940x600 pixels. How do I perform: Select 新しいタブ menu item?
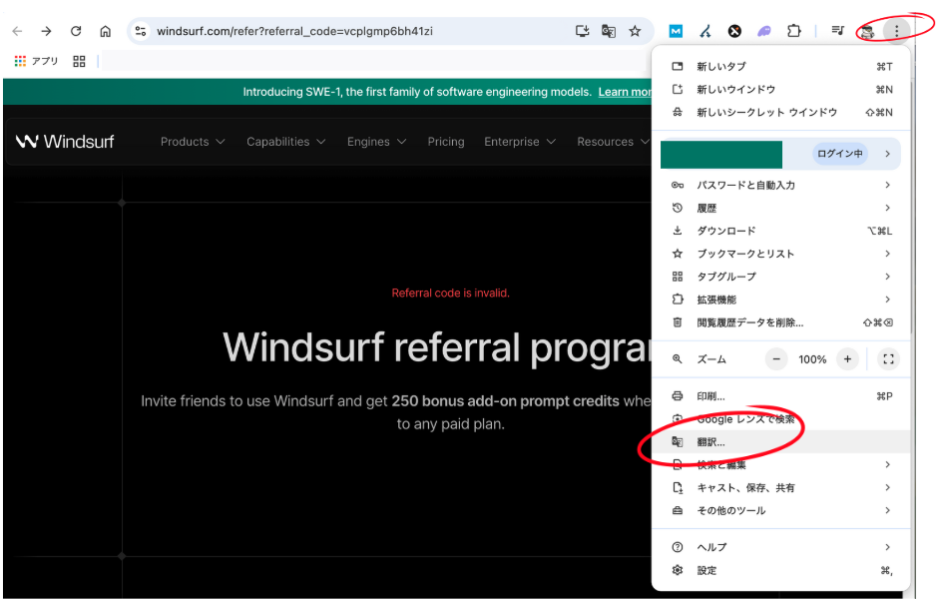pyautogui.click(x=781, y=67)
